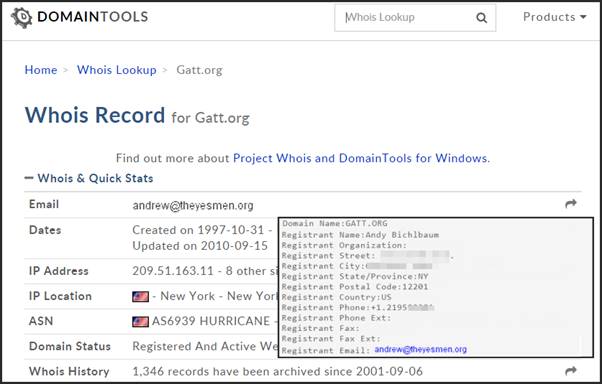Go to Home breadcrumb link

pyautogui.click(x=41, y=70)
